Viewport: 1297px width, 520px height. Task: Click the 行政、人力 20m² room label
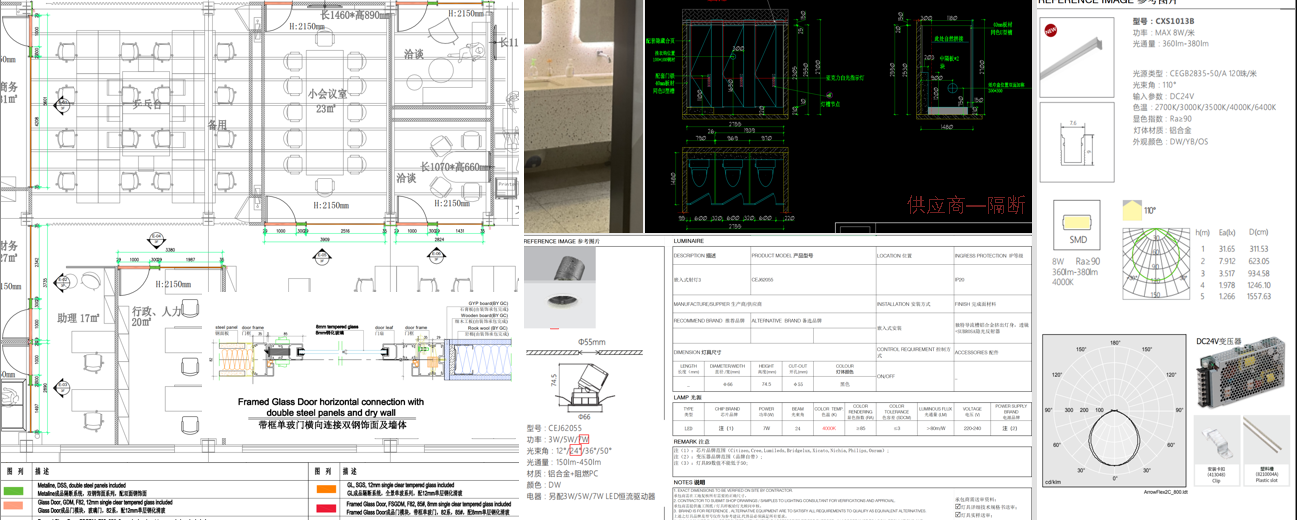pyautogui.click(x=156, y=316)
